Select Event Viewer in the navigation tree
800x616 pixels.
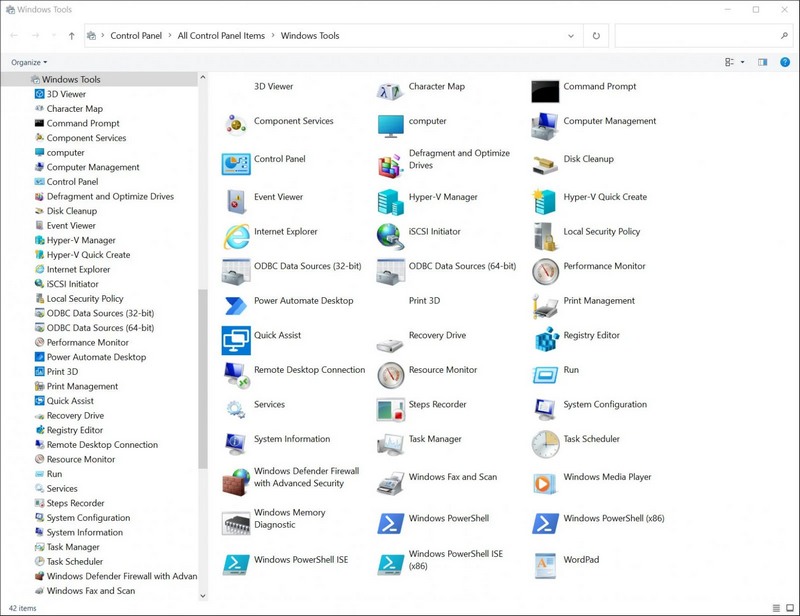pyautogui.click(x=71, y=226)
